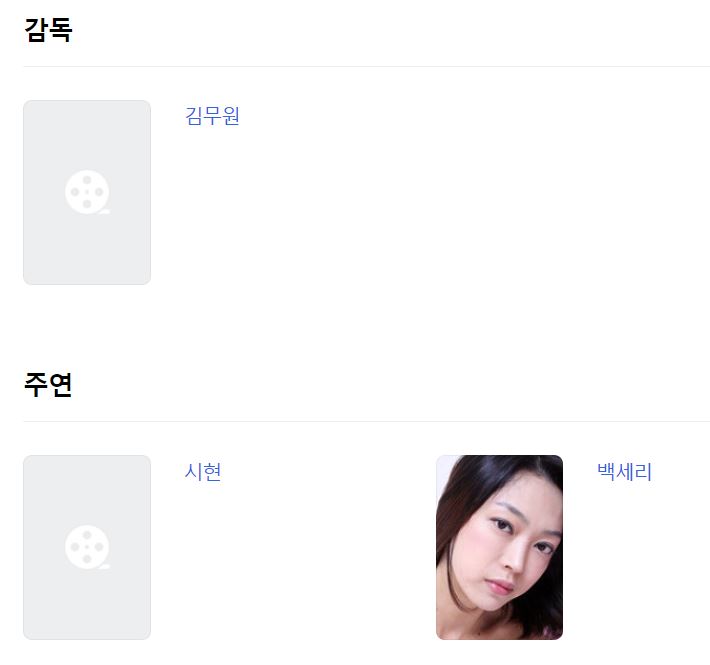The width and height of the screenshot is (710, 665).
Task: View the cast member named 시현
Action: pos(203,471)
